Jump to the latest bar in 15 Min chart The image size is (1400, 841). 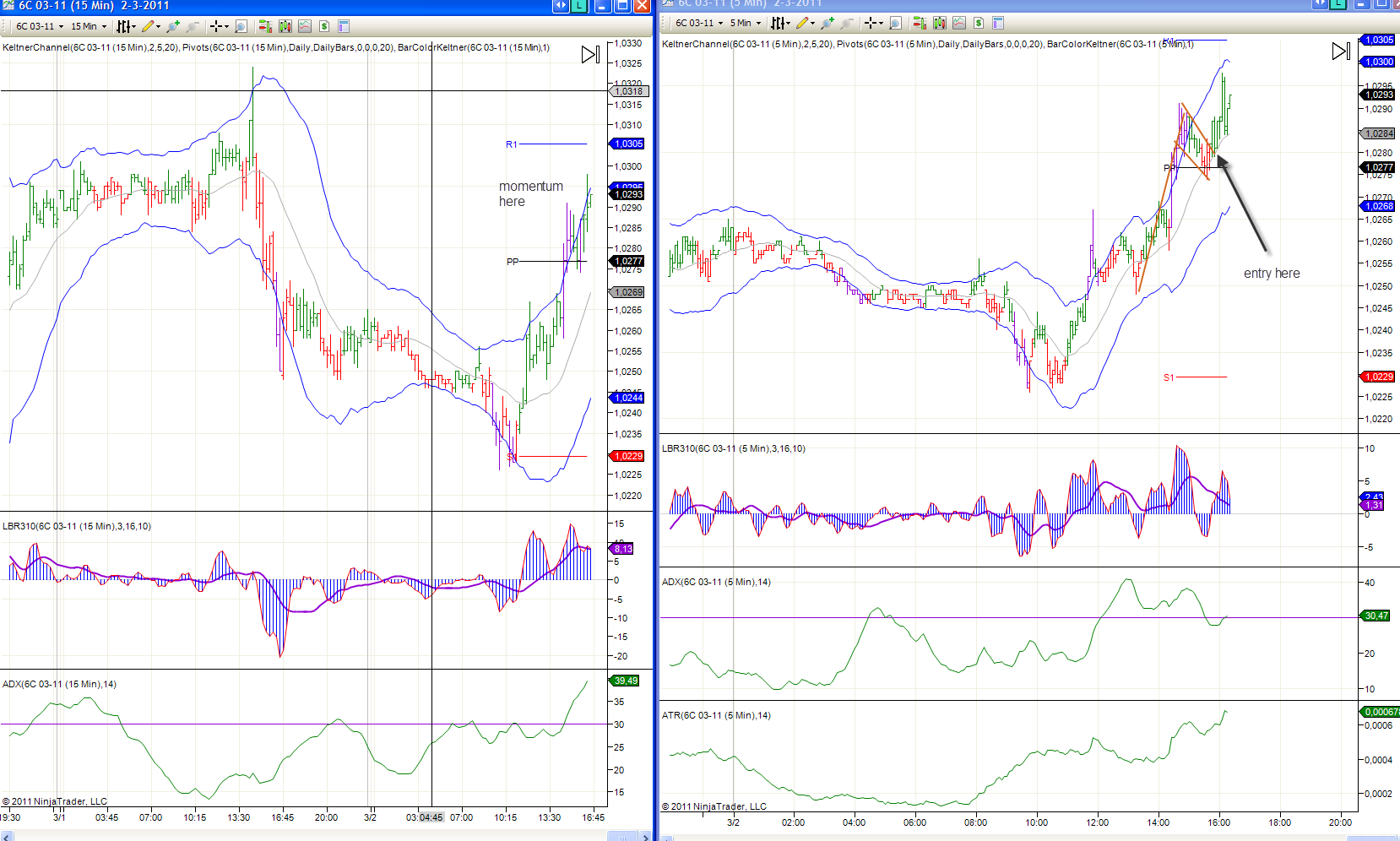(590, 55)
